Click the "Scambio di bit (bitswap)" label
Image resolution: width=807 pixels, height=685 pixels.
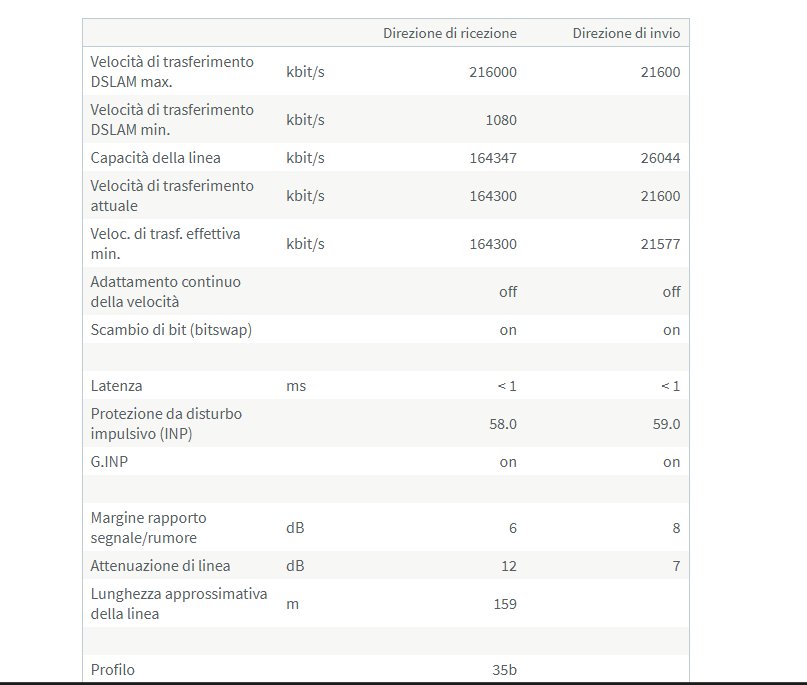click(171, 330)
